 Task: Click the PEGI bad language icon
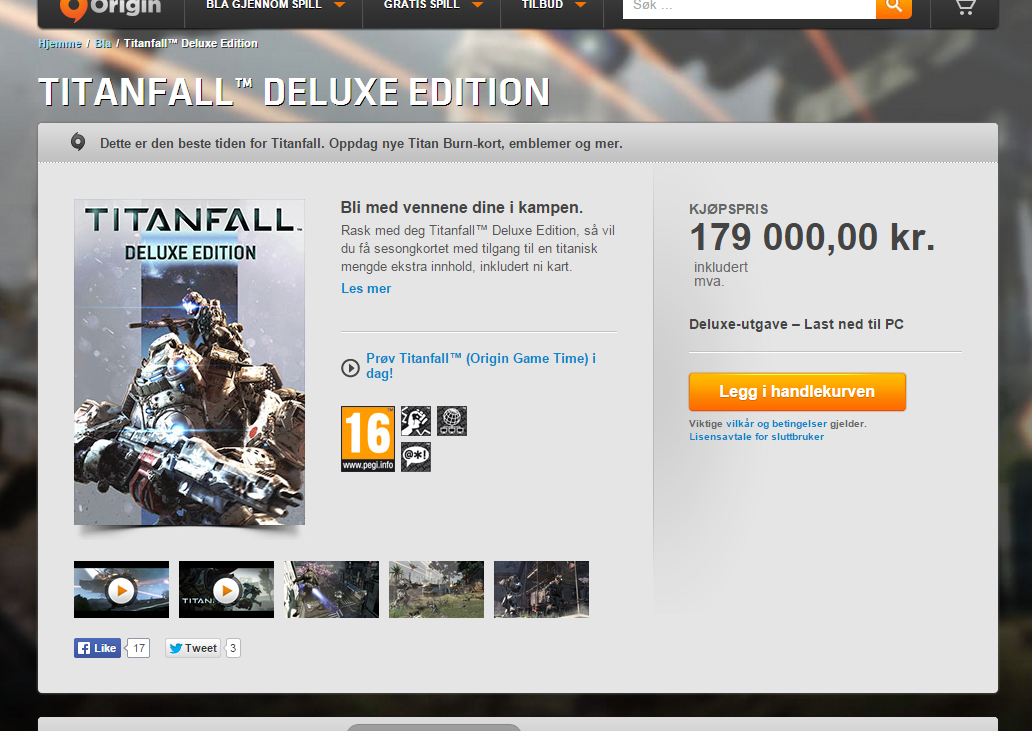416,457
